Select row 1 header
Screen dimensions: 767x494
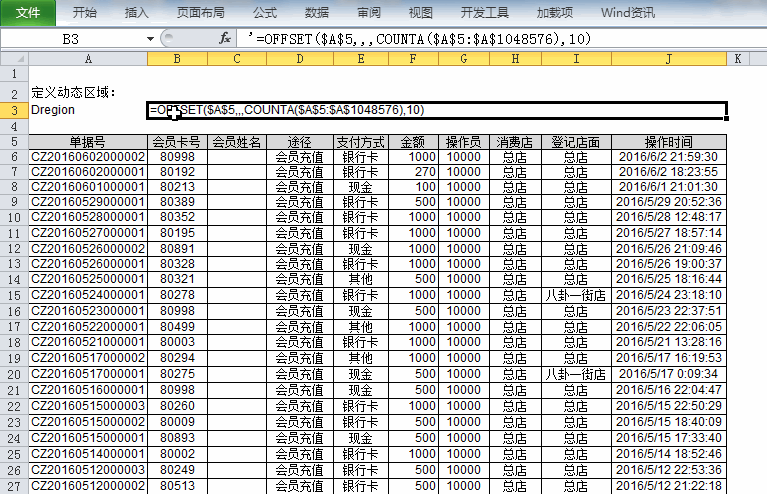[x=14, y=74]
